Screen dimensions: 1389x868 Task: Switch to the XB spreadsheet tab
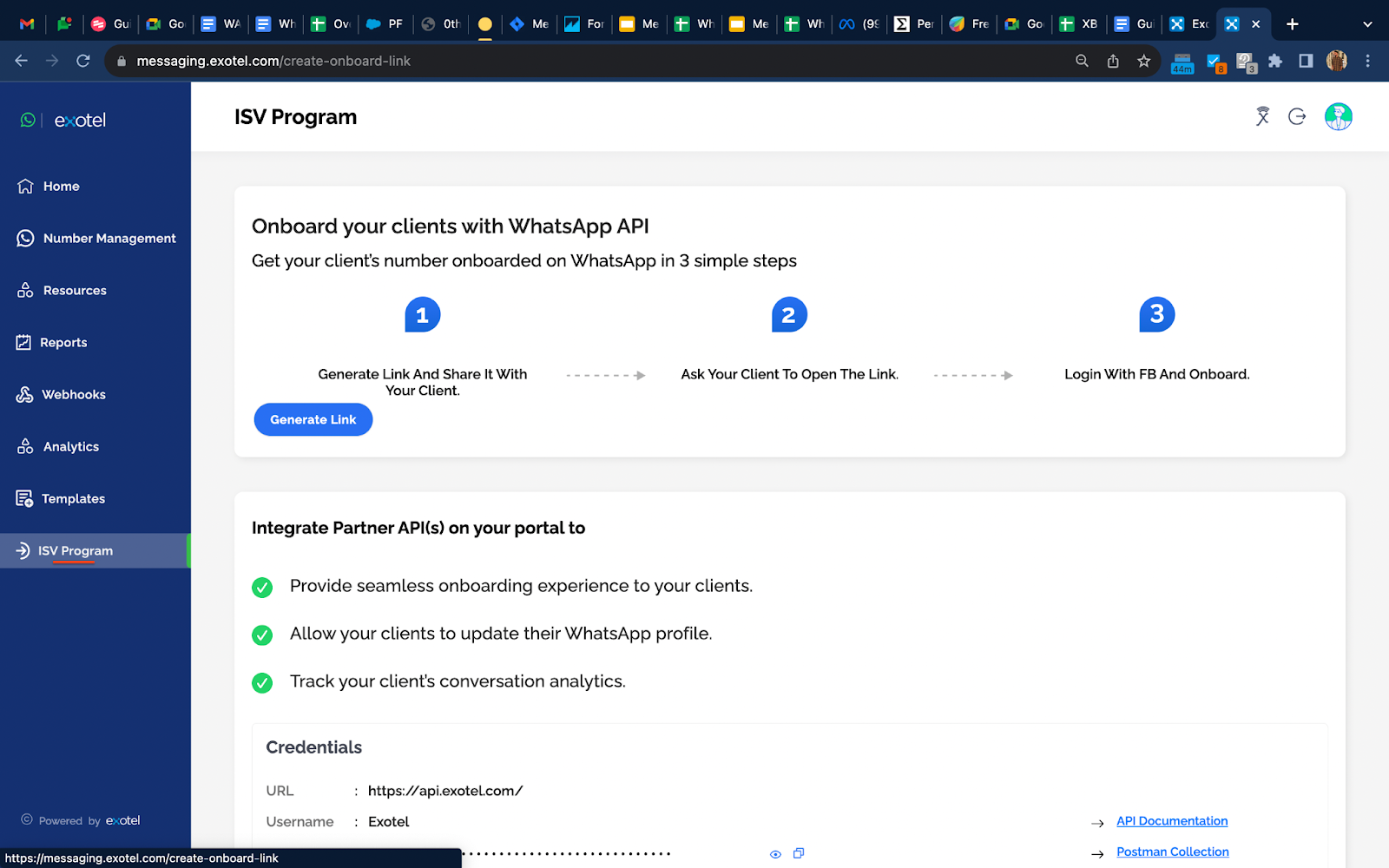tap(1078, 24)
